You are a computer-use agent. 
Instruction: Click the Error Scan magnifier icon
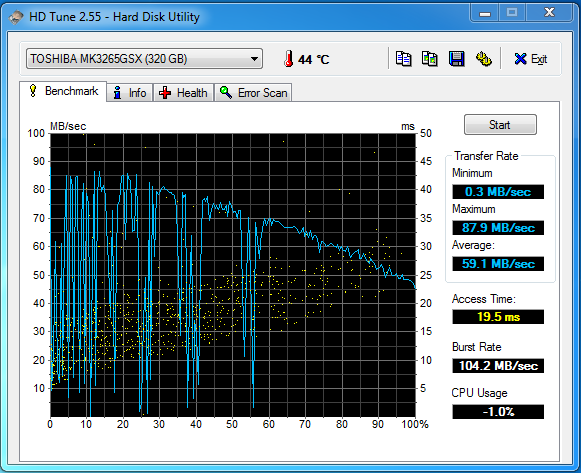click(x=226, y=92)
